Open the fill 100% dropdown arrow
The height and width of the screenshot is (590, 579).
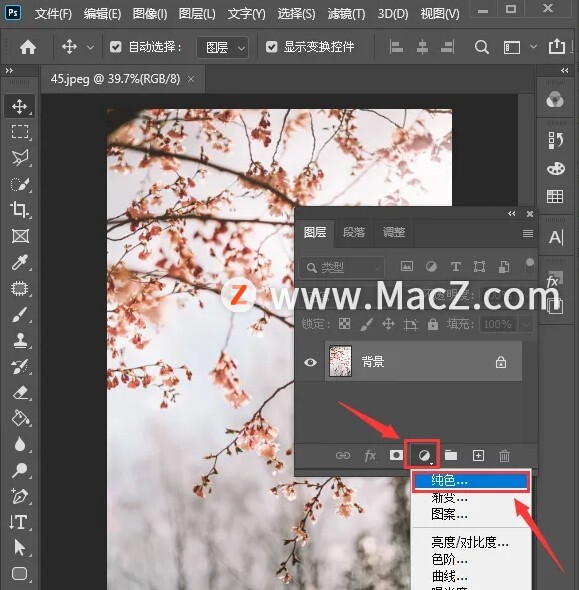tap(526, 324)
